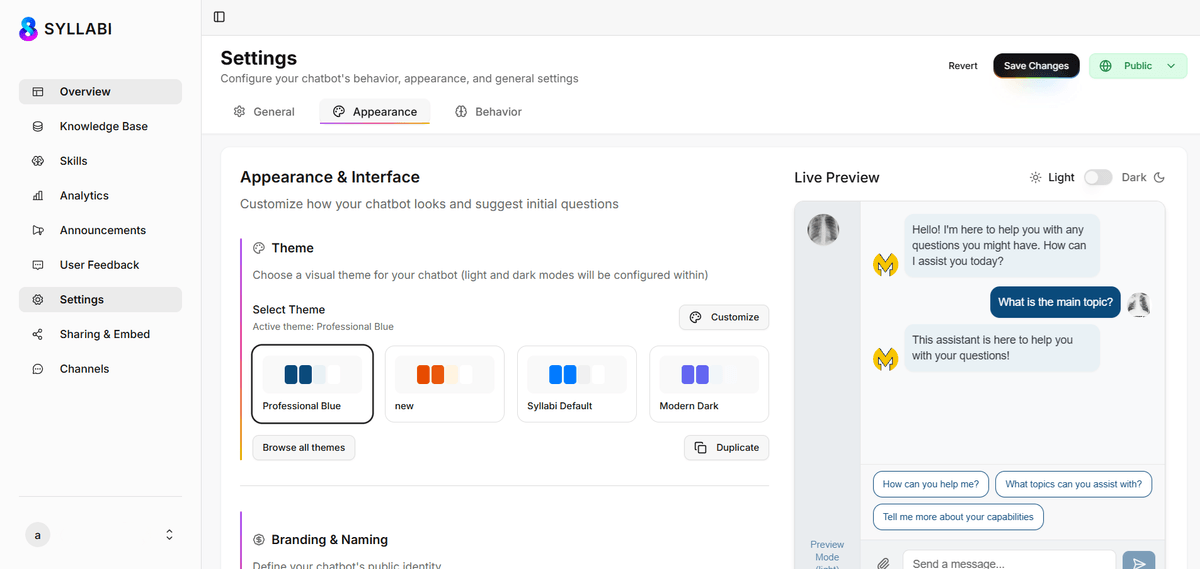
Task: Select the Professional Blue theme card
Action: pos(312,384)
